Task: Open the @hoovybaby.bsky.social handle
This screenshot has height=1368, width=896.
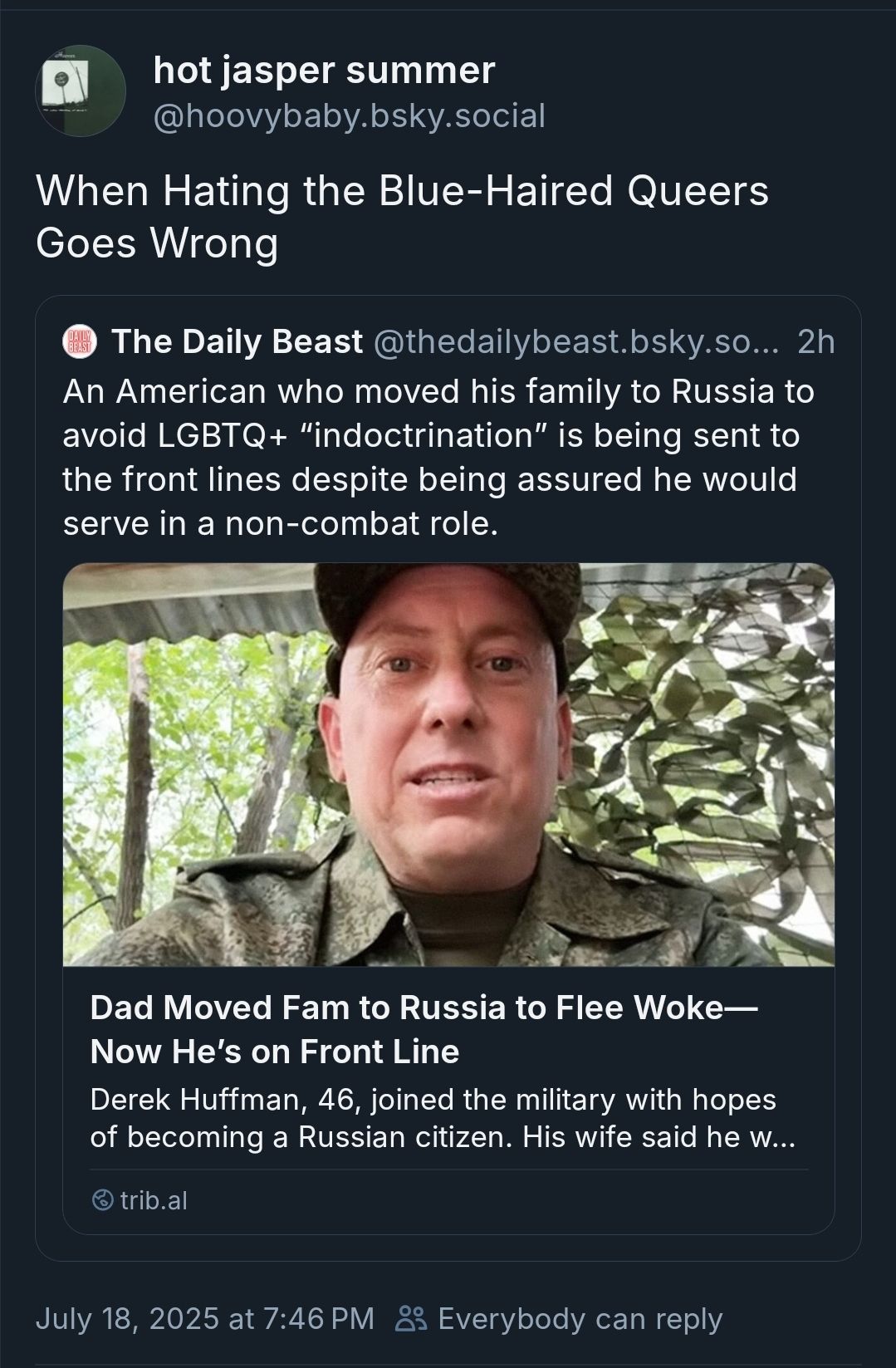Action: [x=349, y=116]
